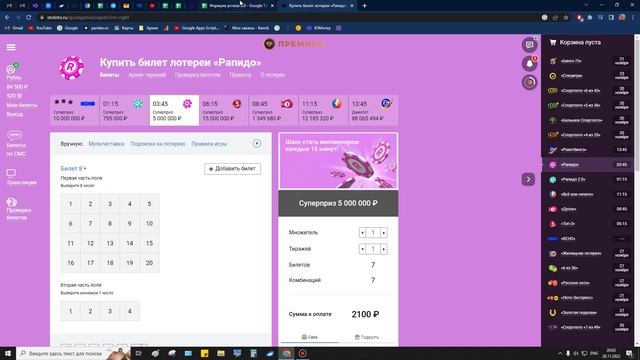This screenshot has height=360, width=640.
Task: Bookmark this page with star icon
Action: (566, 18)
